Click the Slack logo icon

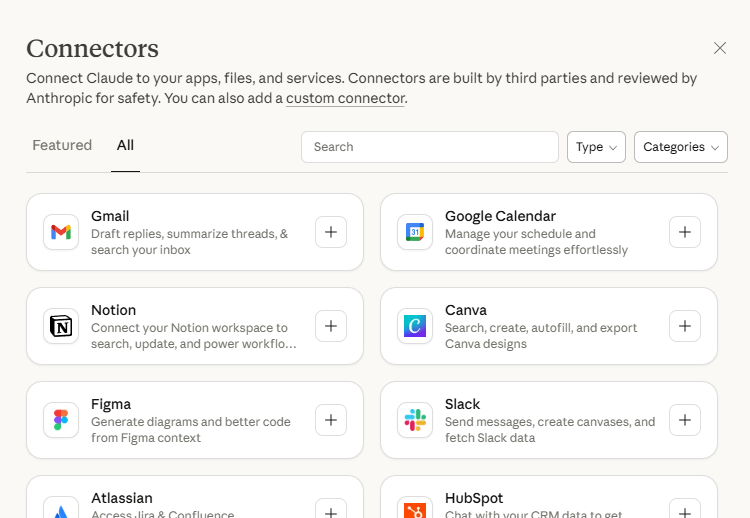pos(415,420)
